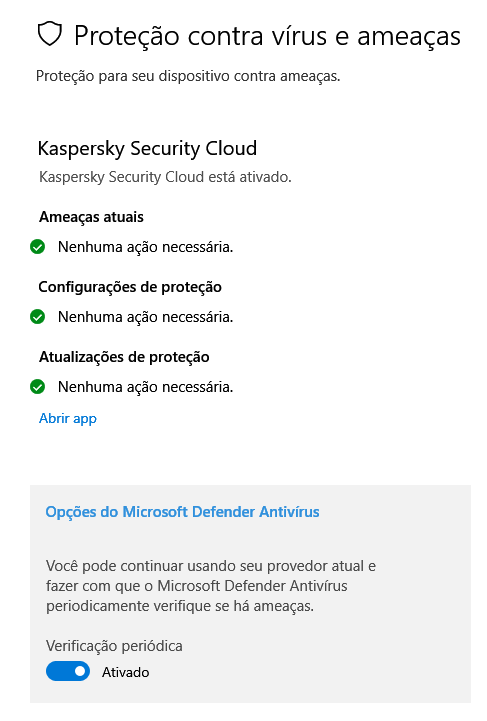Click the Ativado label beside the toggle
Image resolution: width=487 pixels, height=721 pixels.
coord(126,672)
